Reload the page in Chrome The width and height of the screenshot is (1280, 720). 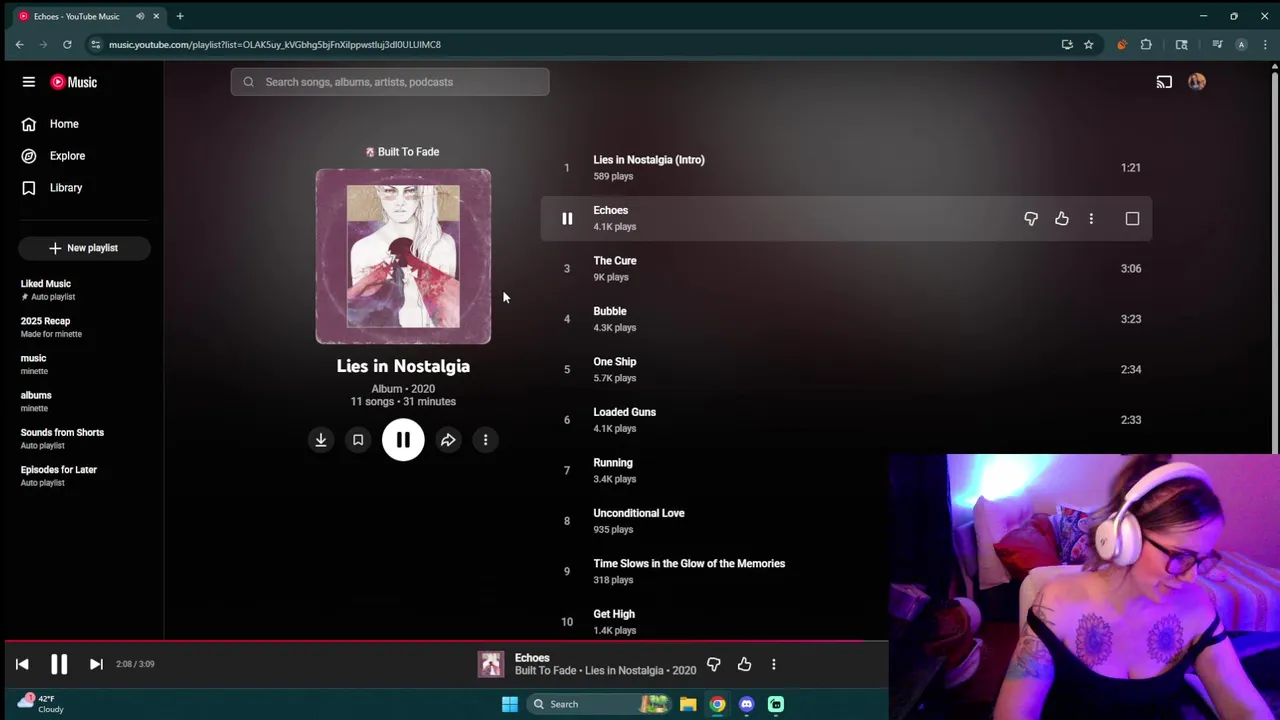[67, 44]
